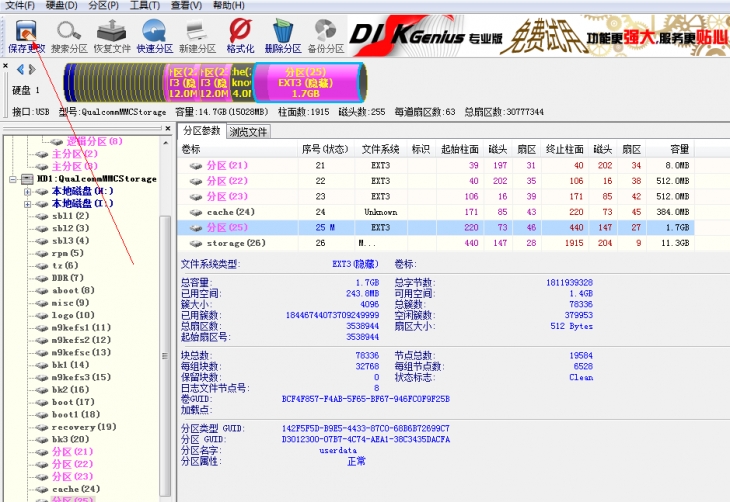Select DDR(7) tree item
730x502 pixels.
(68, 278)
